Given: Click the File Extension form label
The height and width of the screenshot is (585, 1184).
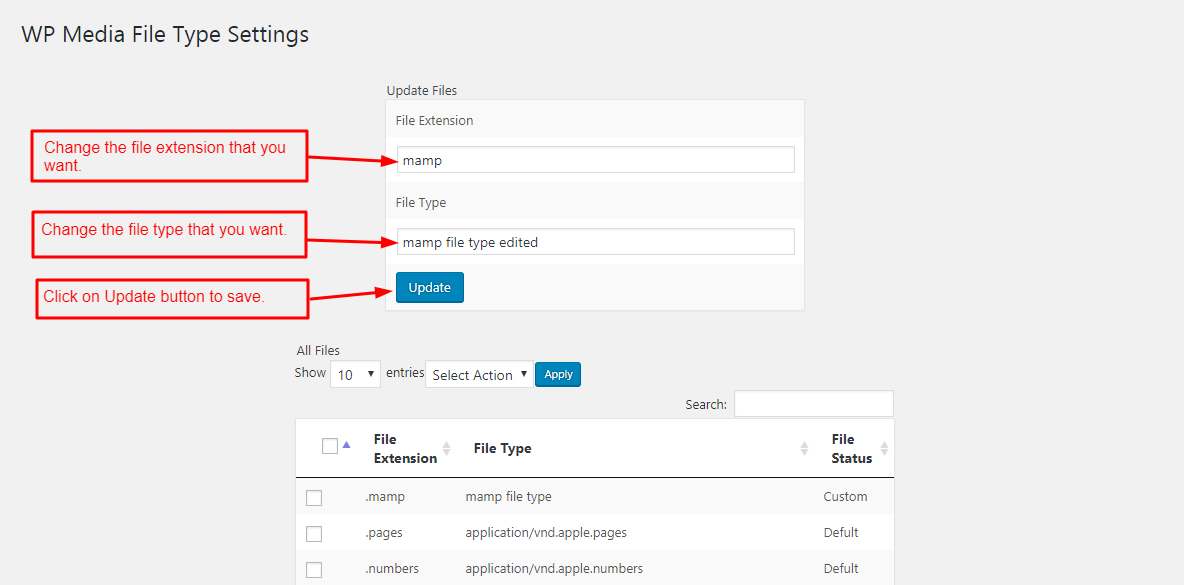Looking at the screenshot, I should point(434,120).
